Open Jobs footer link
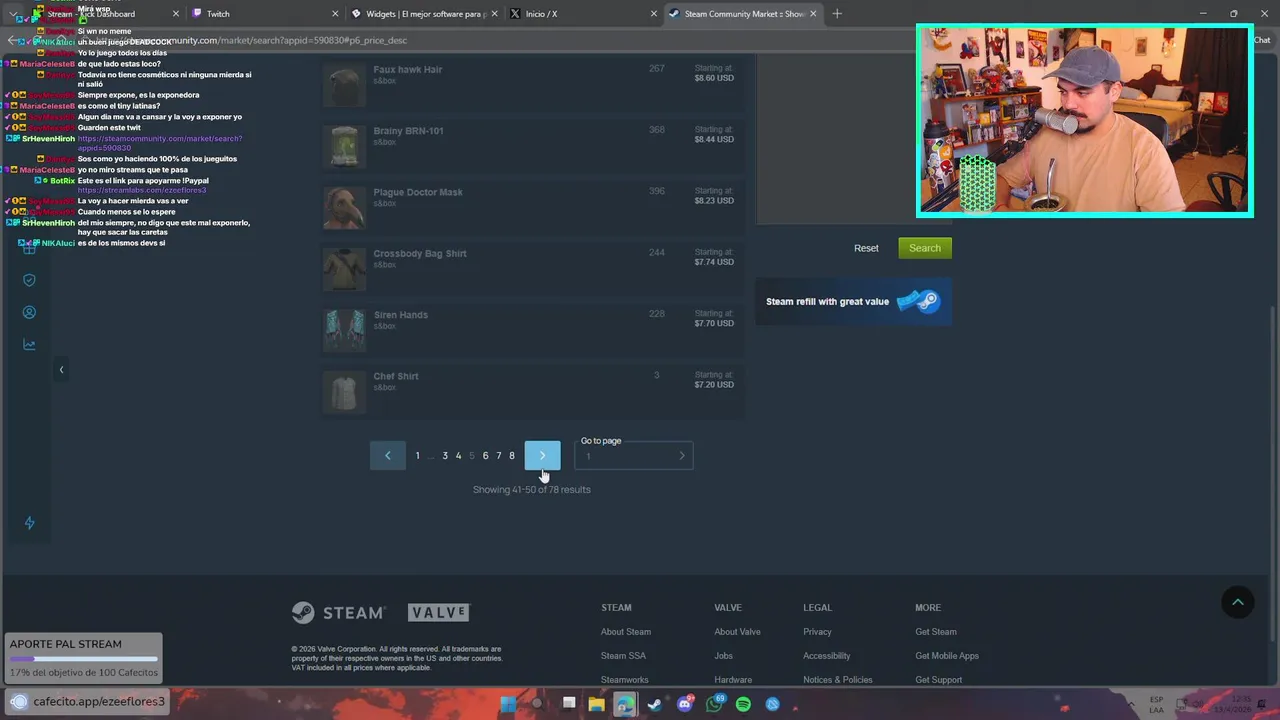The width and height of the screenshot is (1280, 720). point(723,656)
